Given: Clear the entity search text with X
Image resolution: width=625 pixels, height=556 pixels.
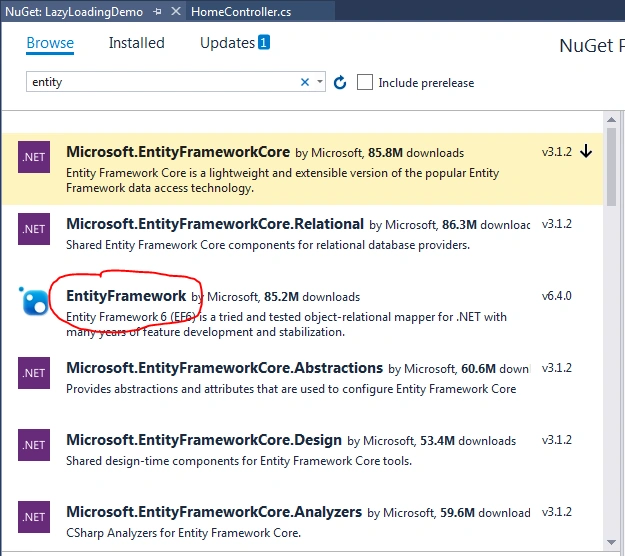Looking at the screenshot, I should click(305, 82).
